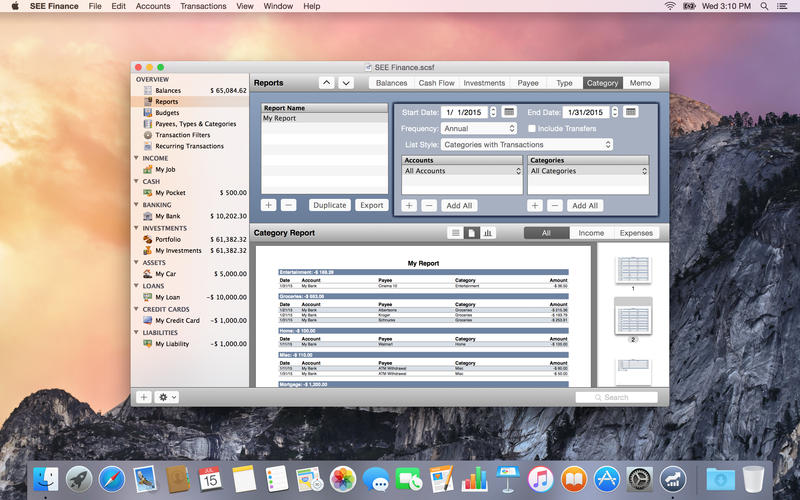Switch to the Cash Flow tab
This screenshot has height=500, width=800.
click(x=436, y=83)
